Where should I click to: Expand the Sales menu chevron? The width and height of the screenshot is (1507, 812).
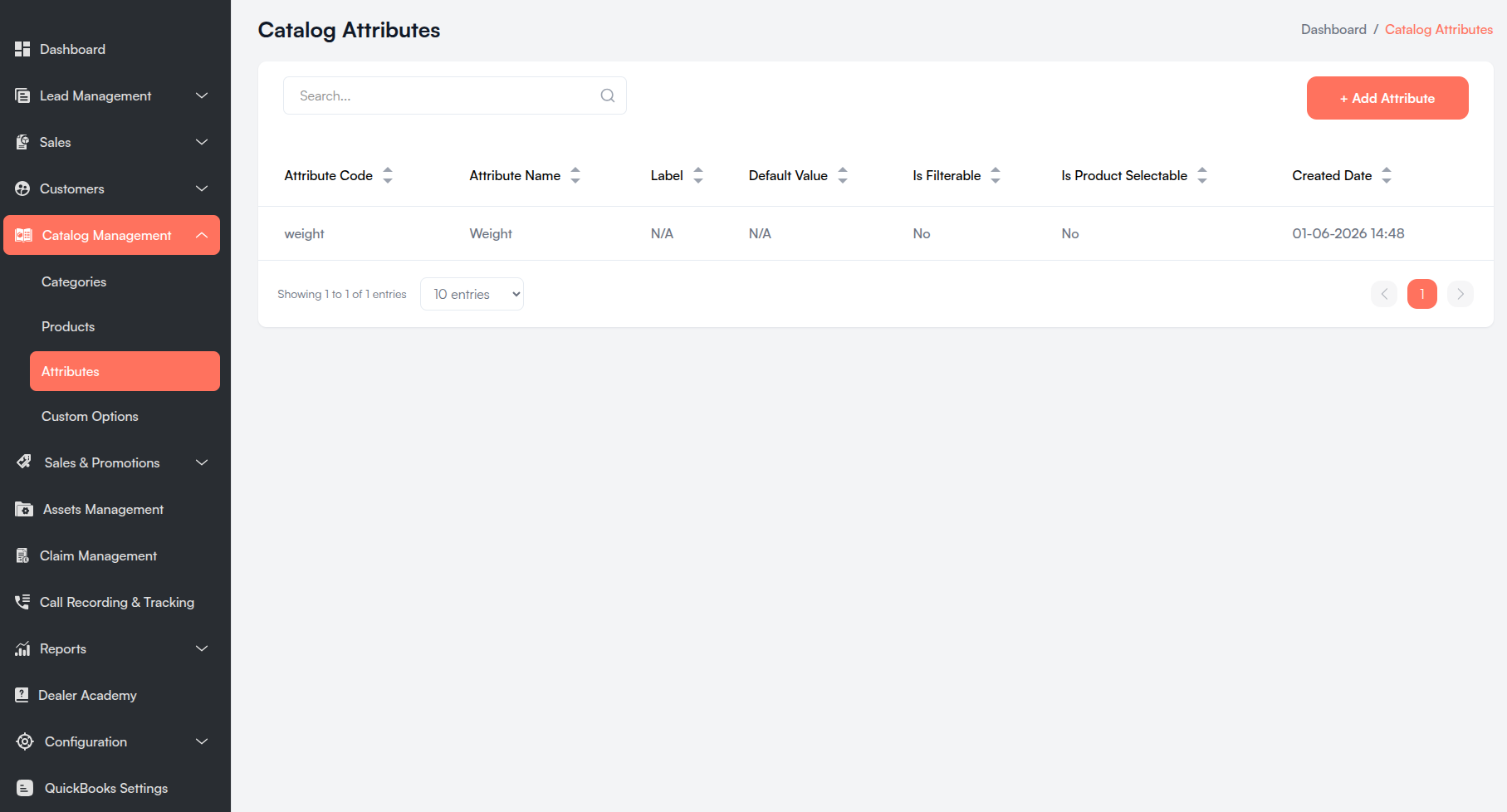click(202, 142)
